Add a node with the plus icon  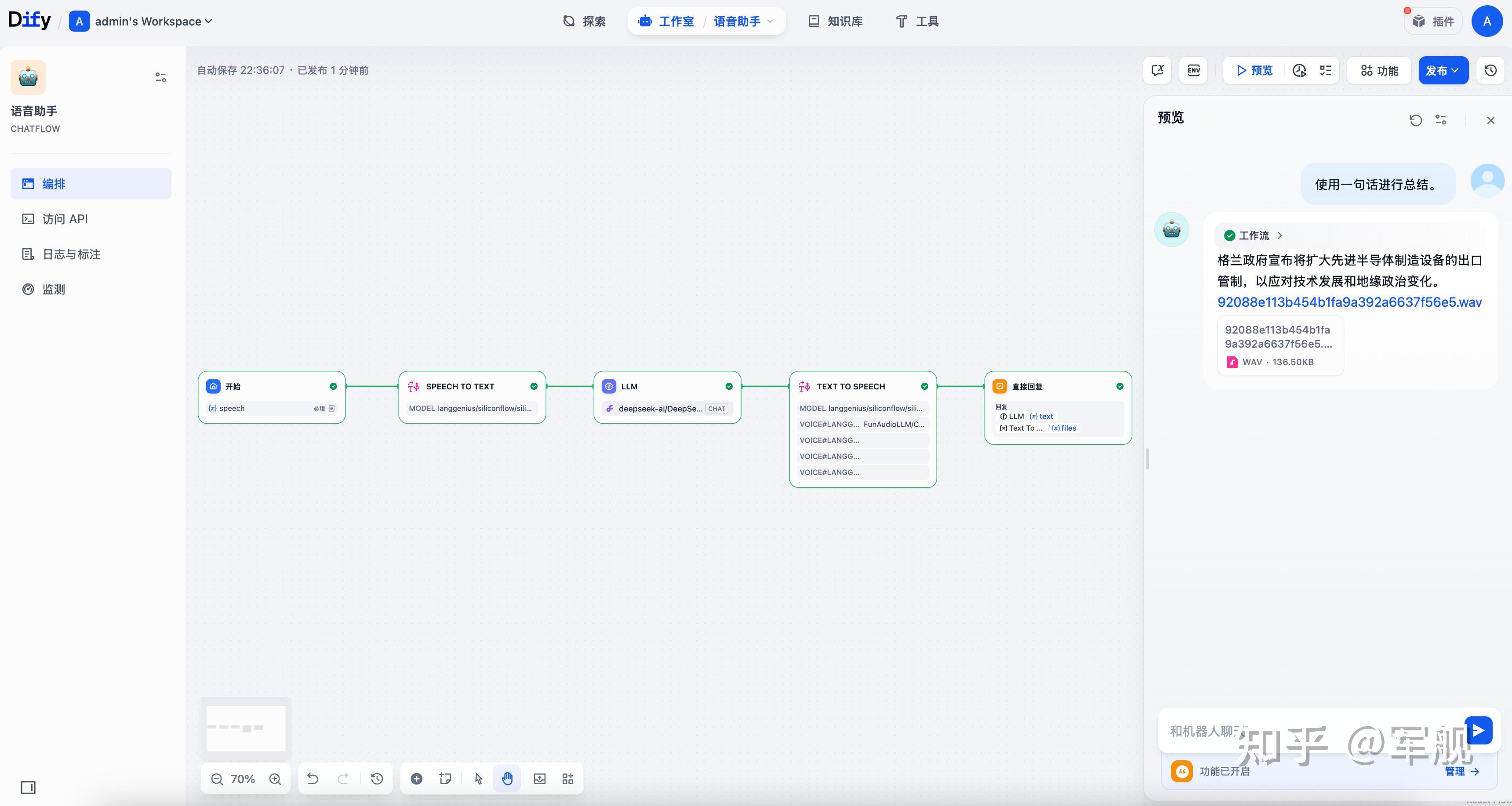(x=416, y=779)
